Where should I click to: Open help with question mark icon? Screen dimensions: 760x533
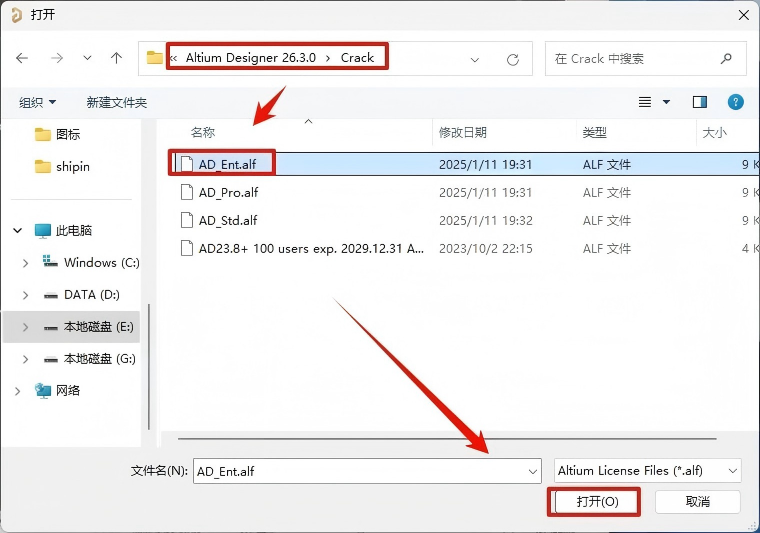[735, 102]
